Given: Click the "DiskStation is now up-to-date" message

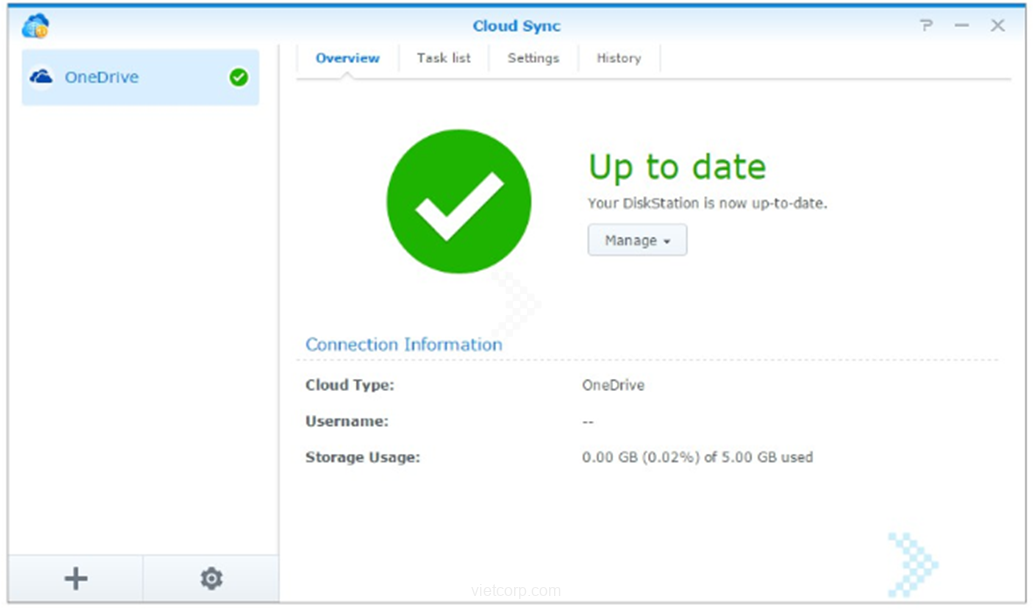Looking at the screenshot, I should (x=707, y=203).
